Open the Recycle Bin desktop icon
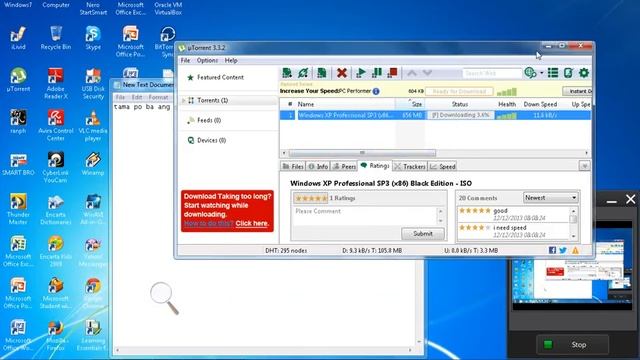Image resolution: width=640 pixels, height=360 pixels. (56, 38)
